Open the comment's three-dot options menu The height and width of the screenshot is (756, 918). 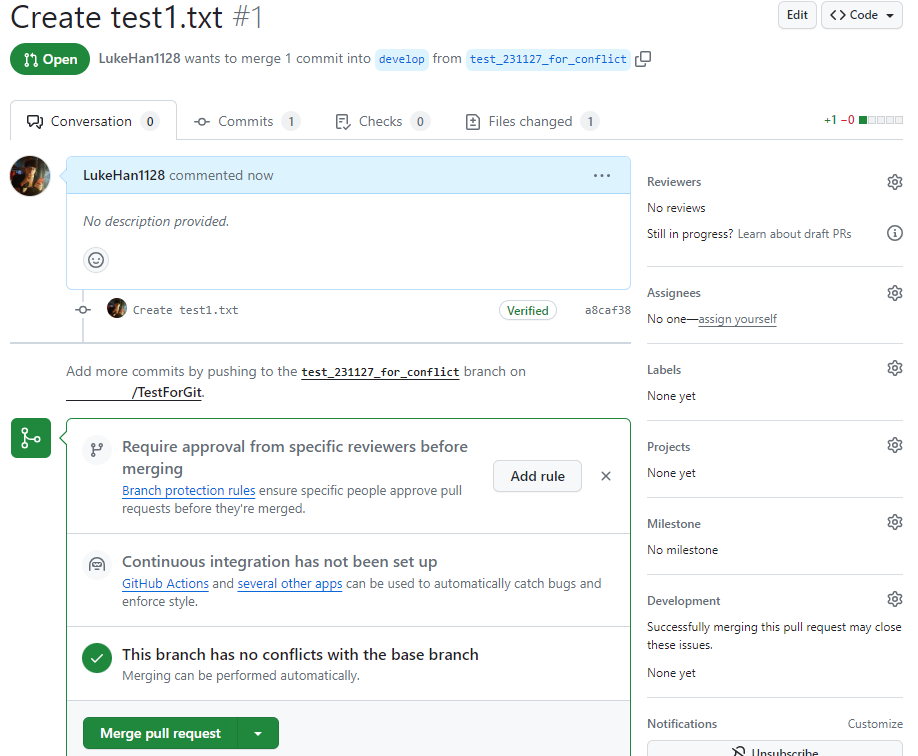(602, 176)
